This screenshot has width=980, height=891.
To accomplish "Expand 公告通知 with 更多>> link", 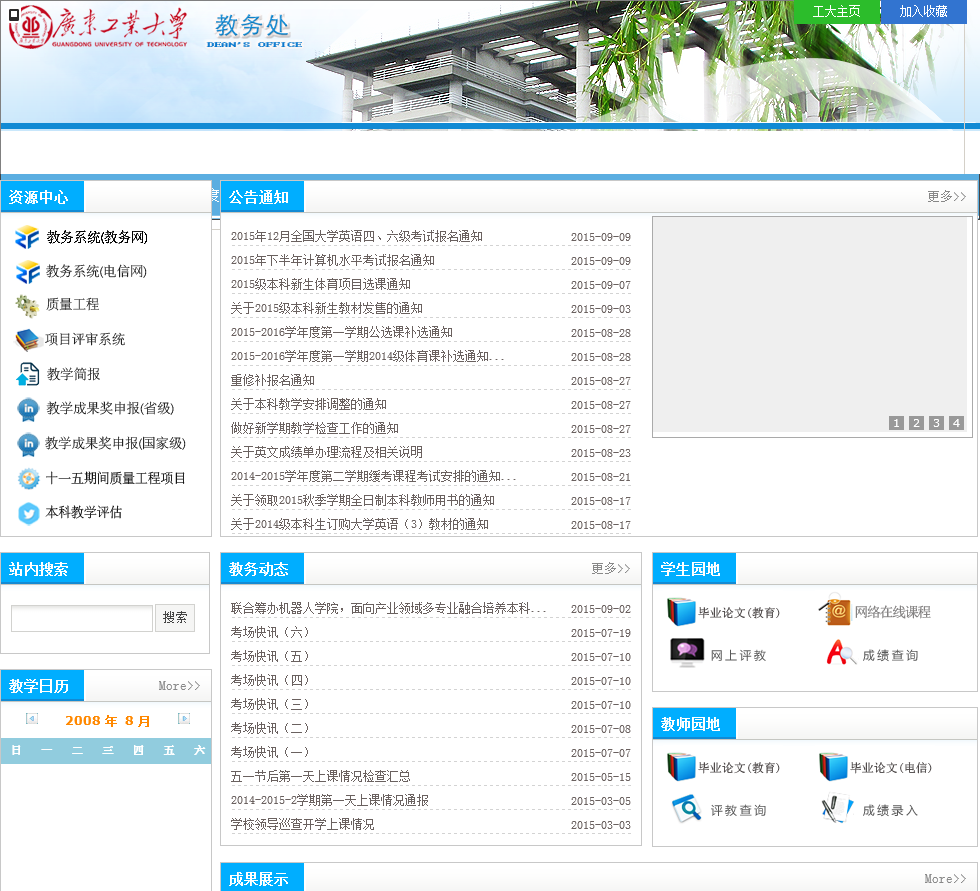I will point(946,197).
